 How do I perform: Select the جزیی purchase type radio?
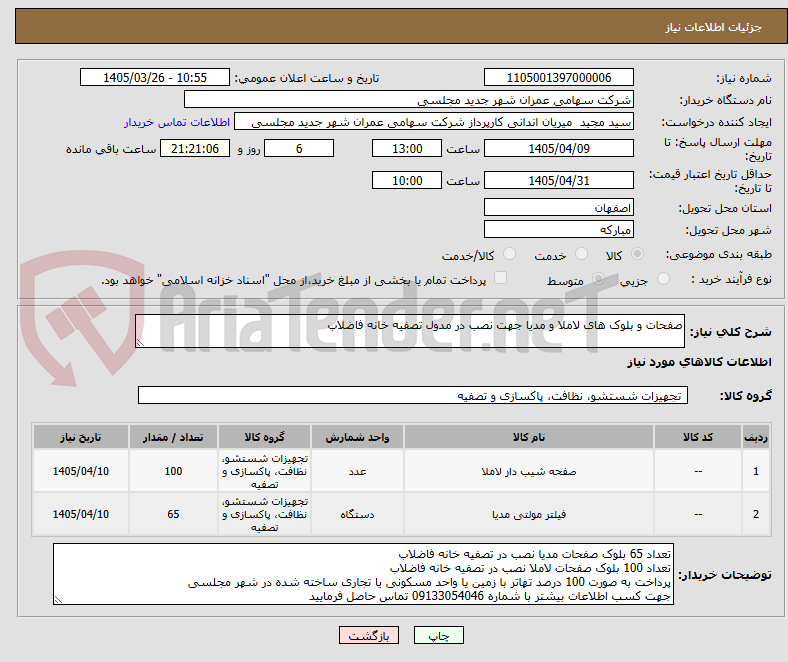click(x=663, y=278)
